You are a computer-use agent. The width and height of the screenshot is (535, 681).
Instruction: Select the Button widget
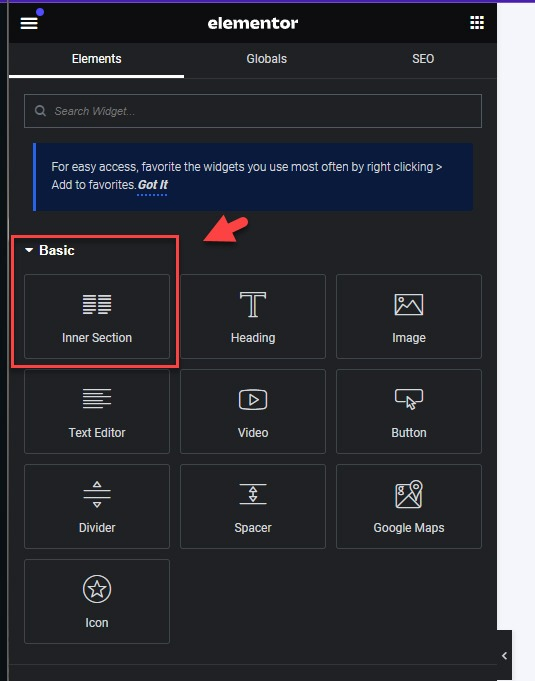pyautogui.click(x=409, y=411)
